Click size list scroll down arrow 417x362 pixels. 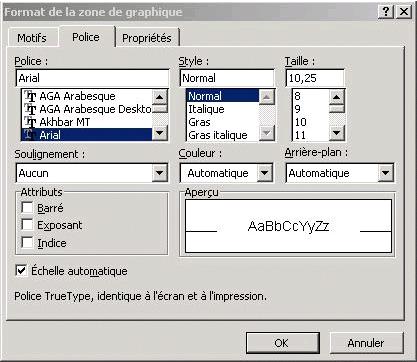point(336,133)
